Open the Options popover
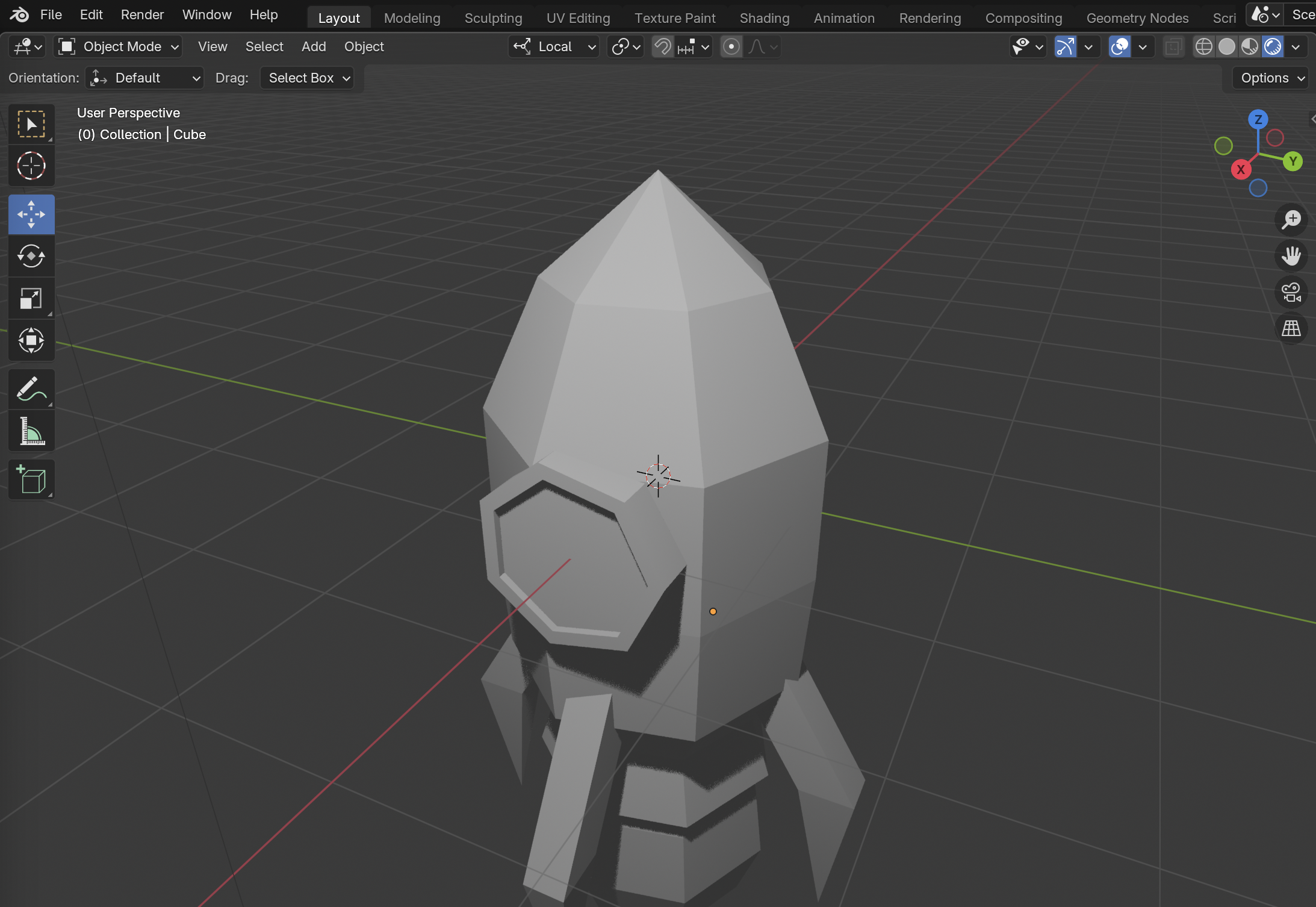This screenshot has width=1316, height=907. pyautogui.click(x=1271, y=78)
